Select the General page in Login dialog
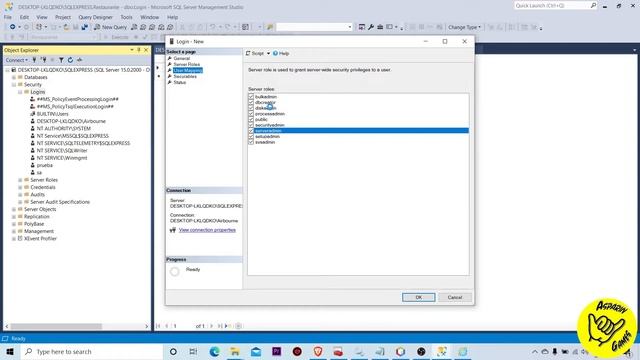Image resolution: width=640 pixels, height=360 pixels. [x=182, y=58]
